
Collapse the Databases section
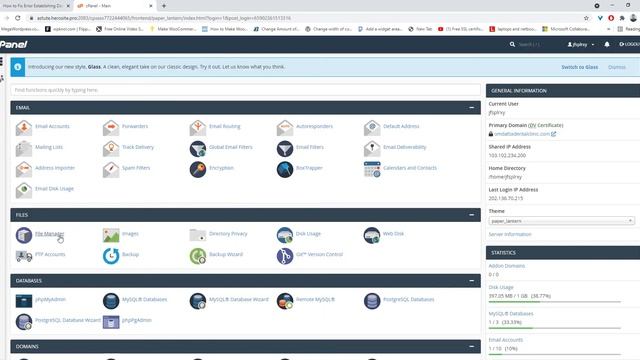(471, 281)
